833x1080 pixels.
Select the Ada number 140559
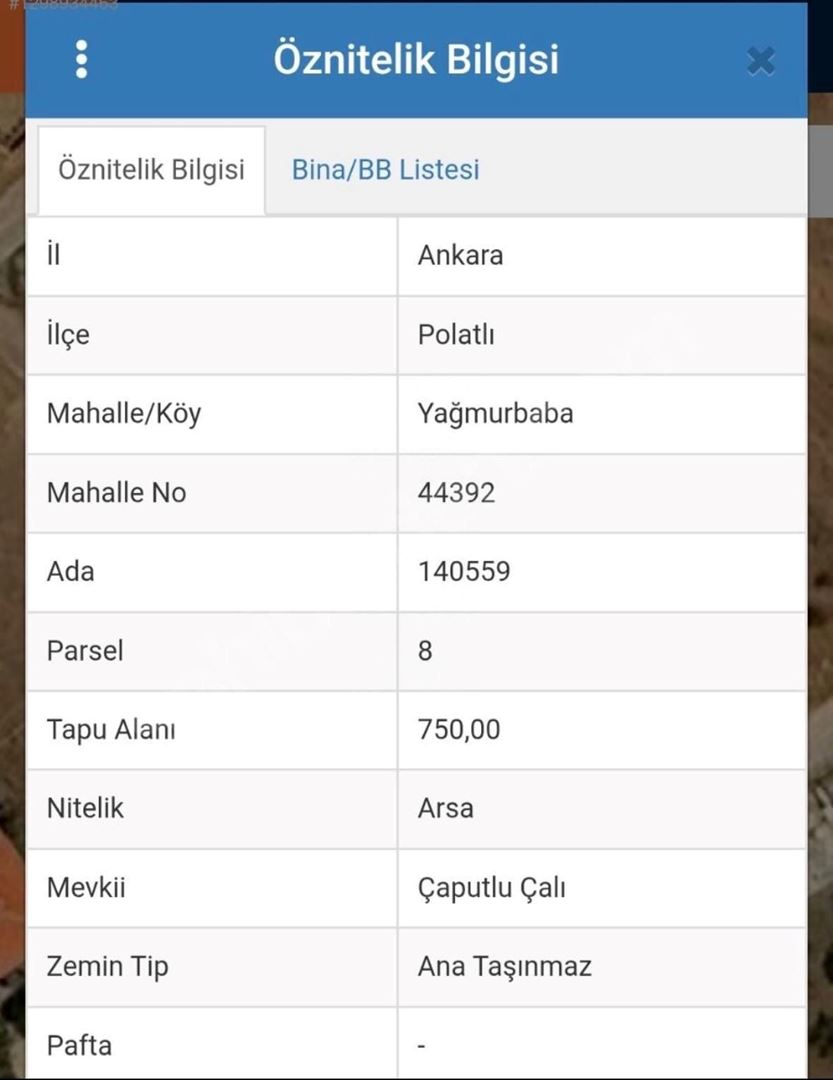coord(464,572)
